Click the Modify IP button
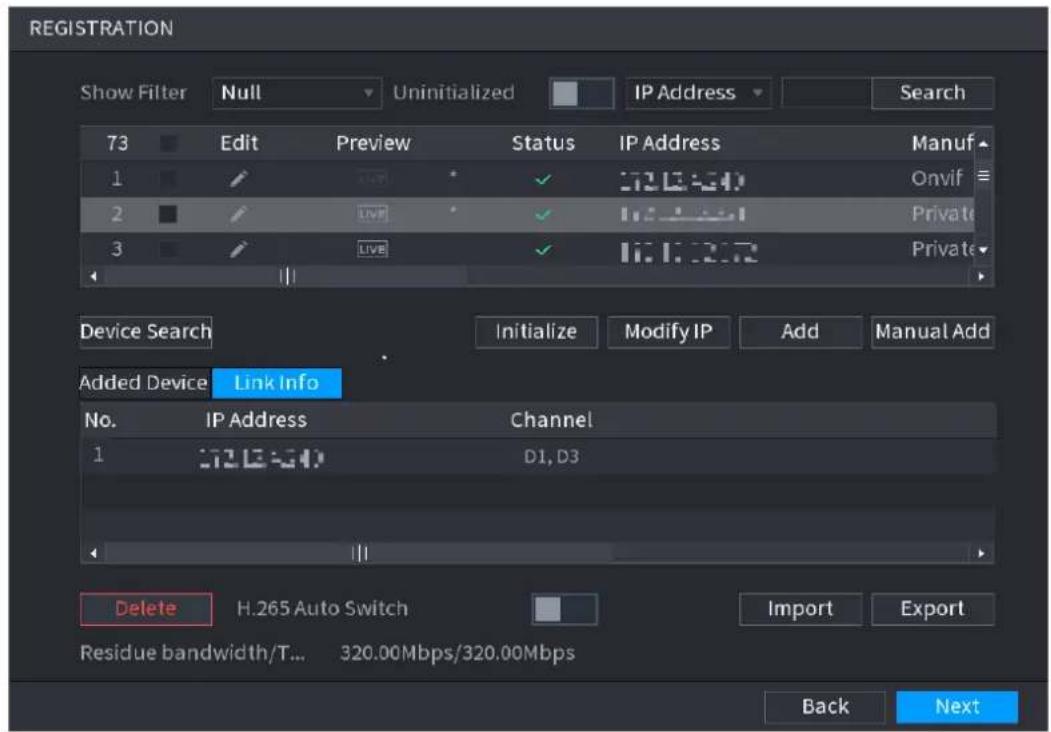Viewport: 1051px width, 732px height. (x=668, y=332)
